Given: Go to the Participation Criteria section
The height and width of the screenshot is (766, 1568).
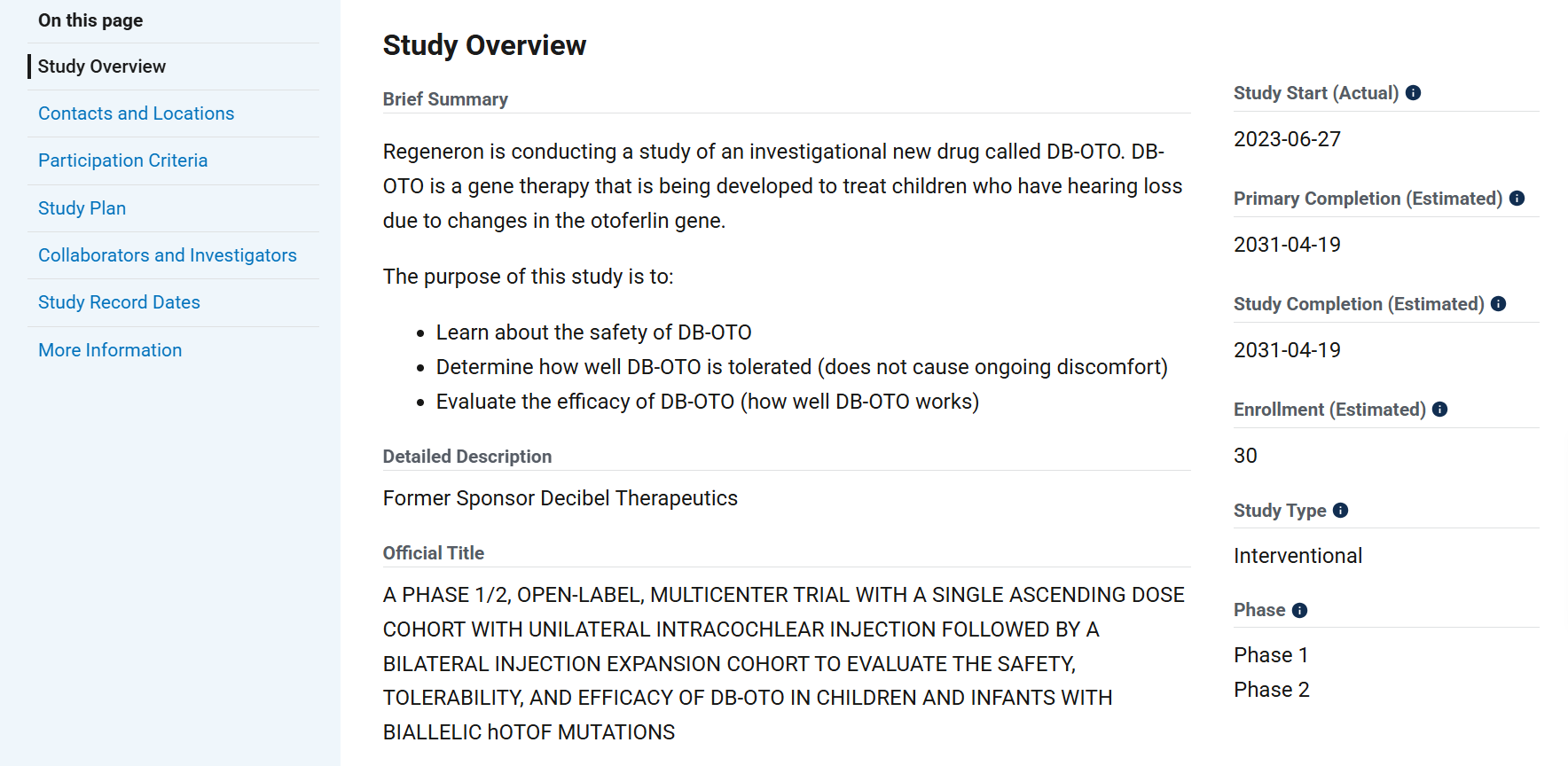Looking at the screenshot, I should [122, 160].
